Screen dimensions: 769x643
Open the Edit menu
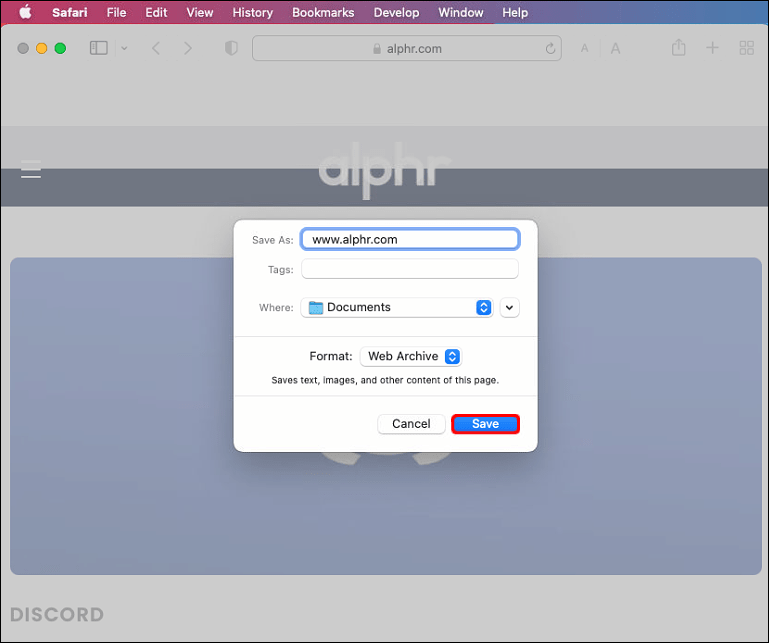[x=156, y=12]
